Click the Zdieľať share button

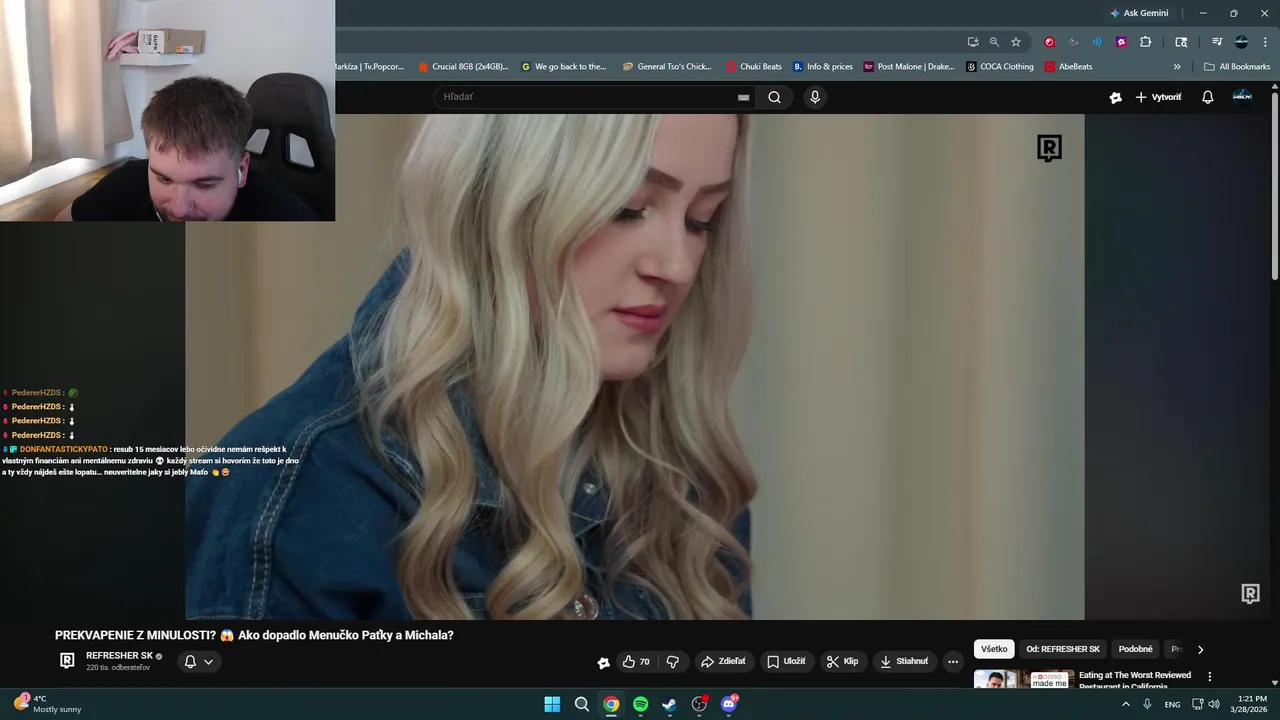click(x=723, y=661)
